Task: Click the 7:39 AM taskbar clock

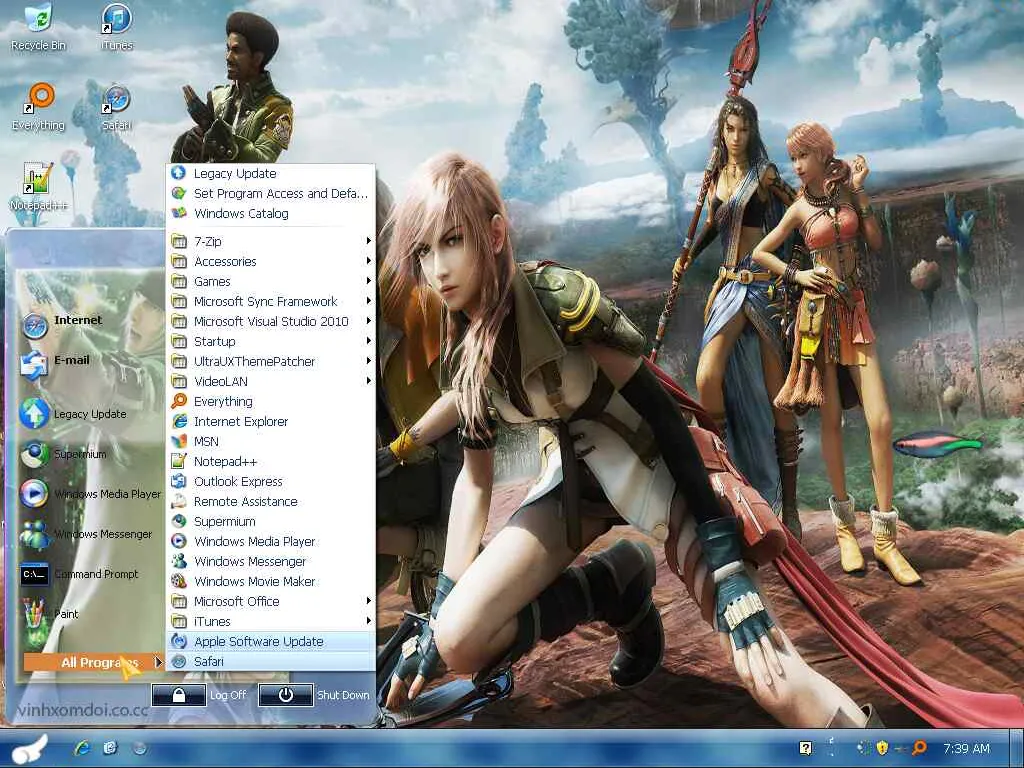Action: pyautogui.click(x=967, y=748)
